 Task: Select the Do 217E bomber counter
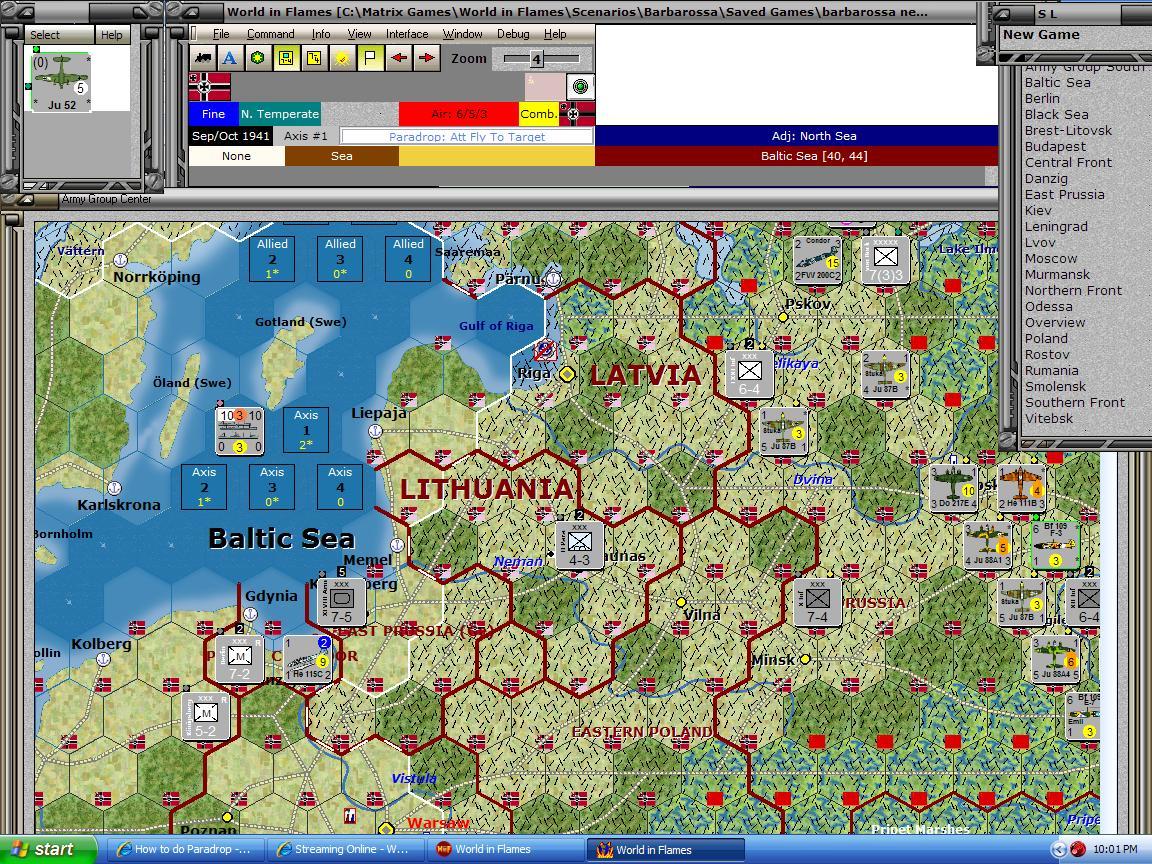[953, 488]
